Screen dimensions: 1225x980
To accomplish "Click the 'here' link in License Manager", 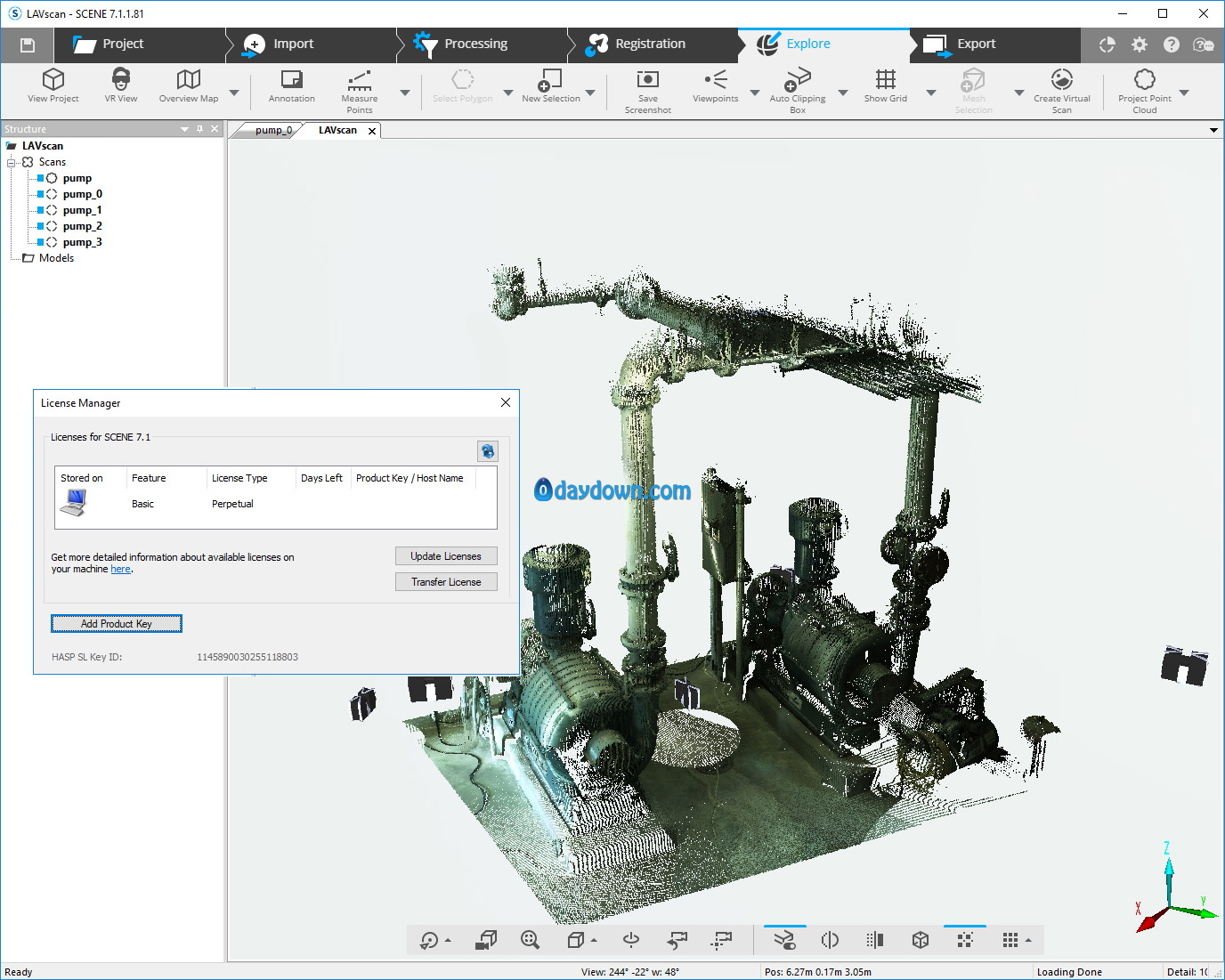I will point(120,570).
